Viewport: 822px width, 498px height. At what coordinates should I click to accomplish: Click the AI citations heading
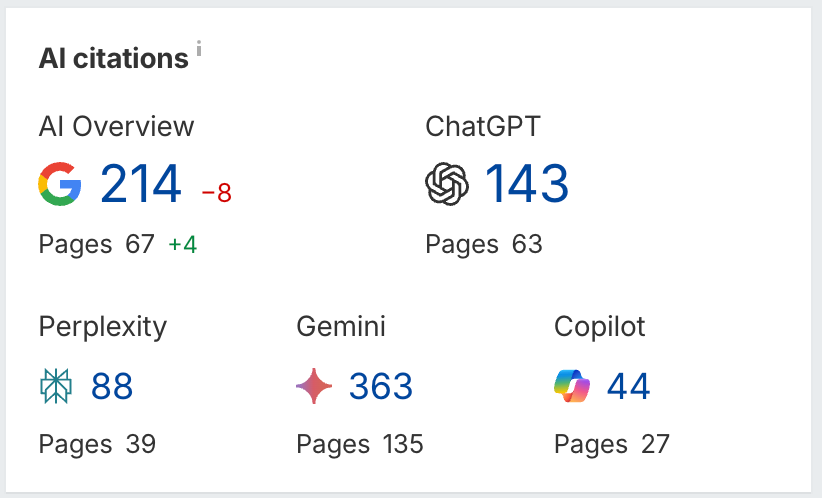click(x=113, y=58)
